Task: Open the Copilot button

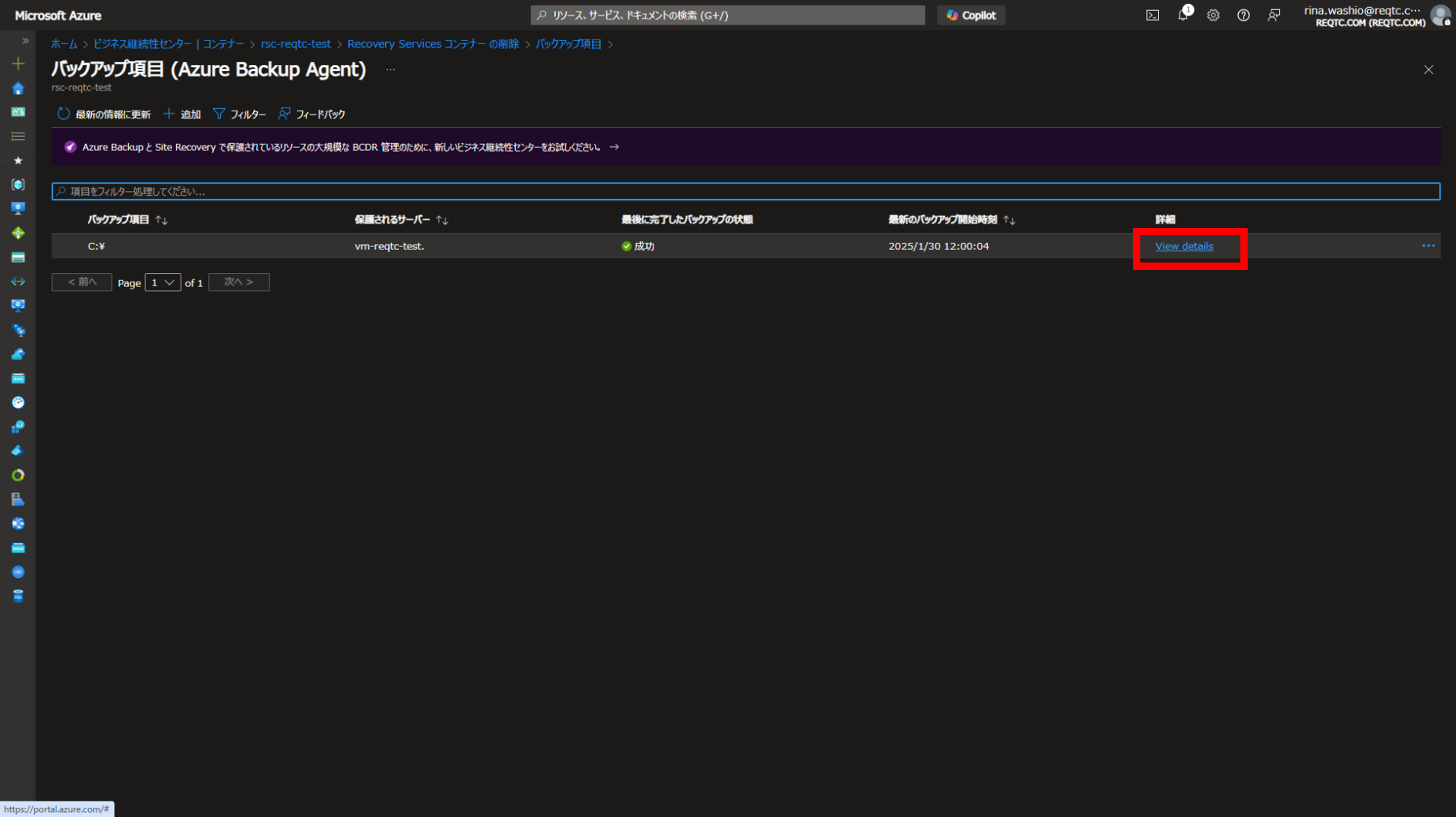Action: tap(971, 15)
